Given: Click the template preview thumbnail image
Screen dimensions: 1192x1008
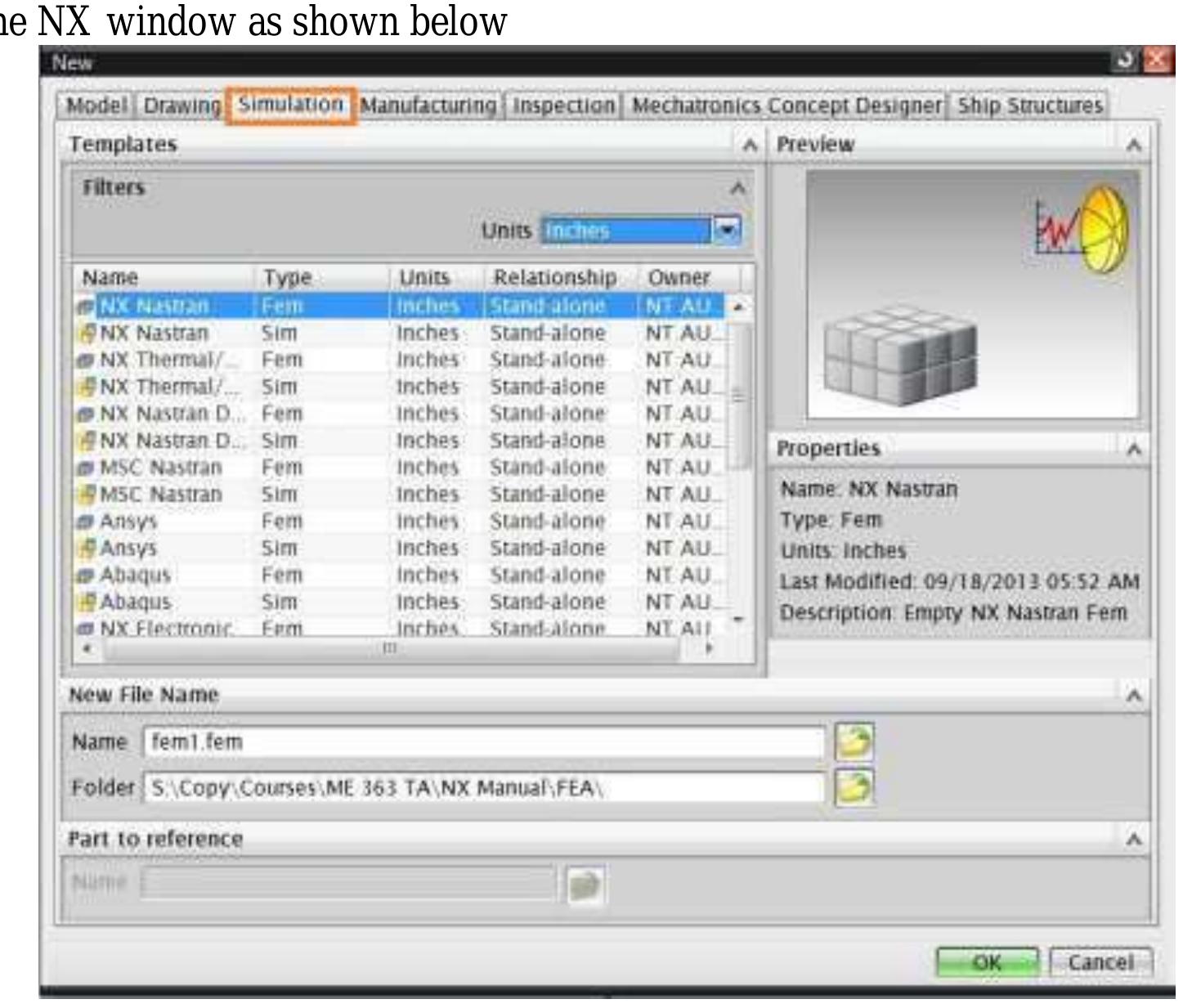Looking at the screenshot, I should [972, 295].
